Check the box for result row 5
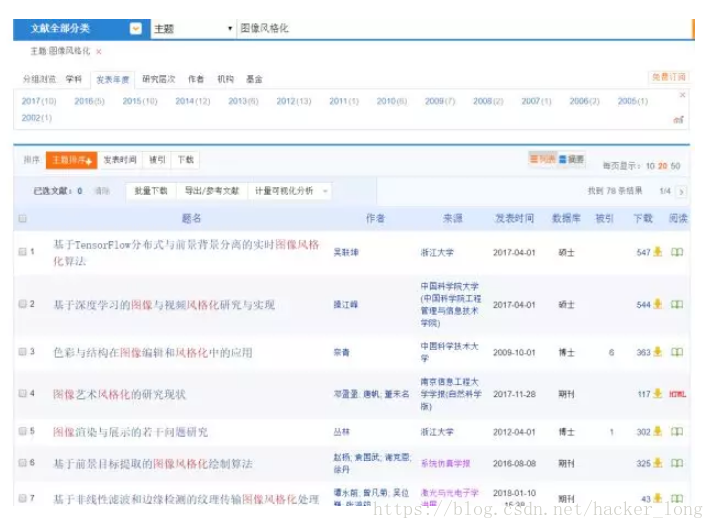This screenshot has width=714, height=529. (x=22, y=431)
